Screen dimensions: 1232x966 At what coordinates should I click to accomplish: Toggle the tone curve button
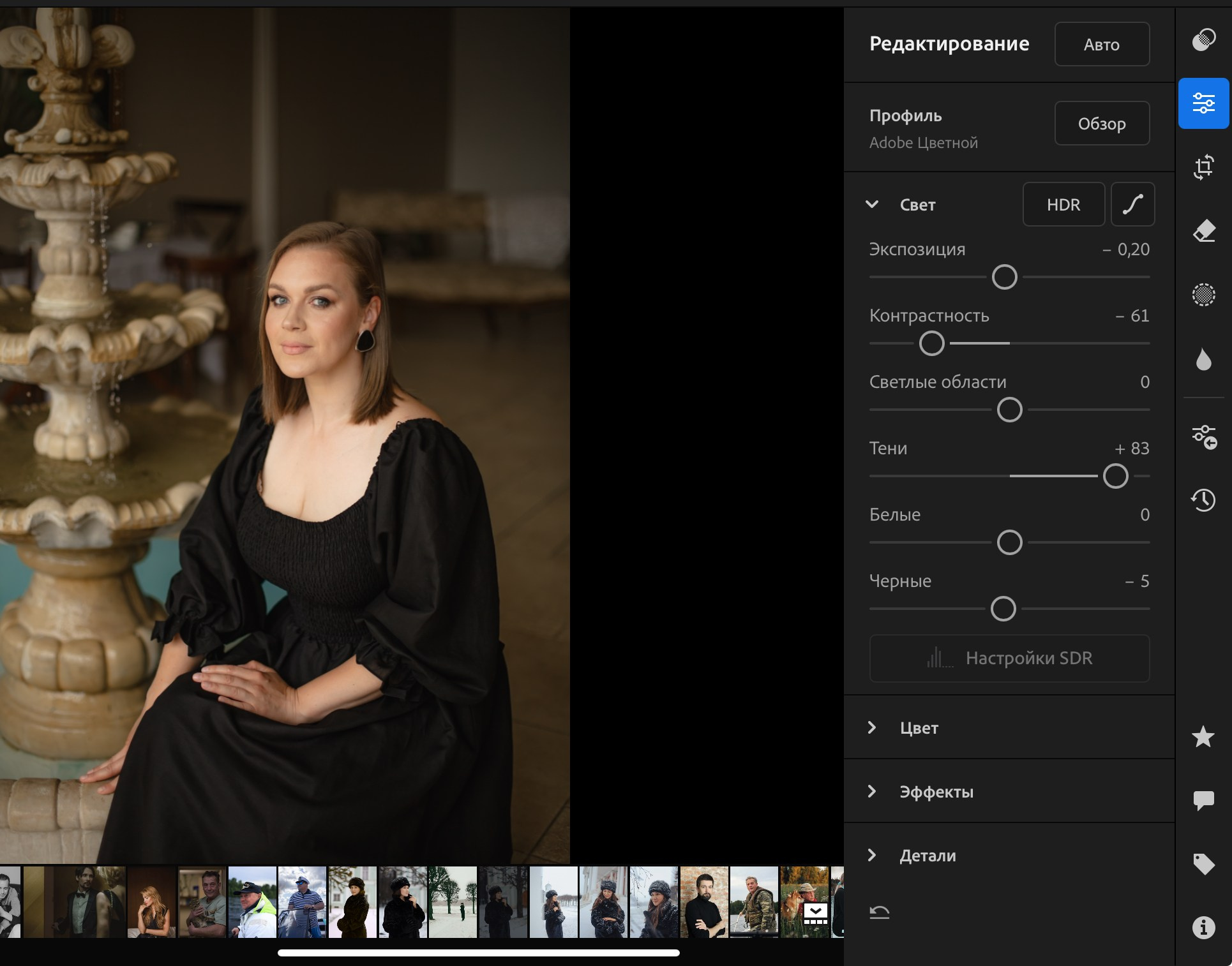pos(1132,204)
